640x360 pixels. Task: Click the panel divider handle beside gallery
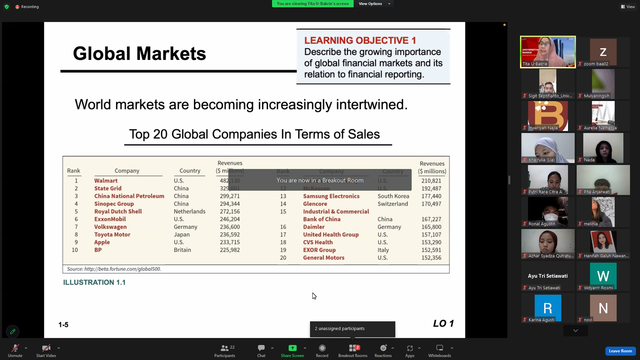(x=509, y=180)
